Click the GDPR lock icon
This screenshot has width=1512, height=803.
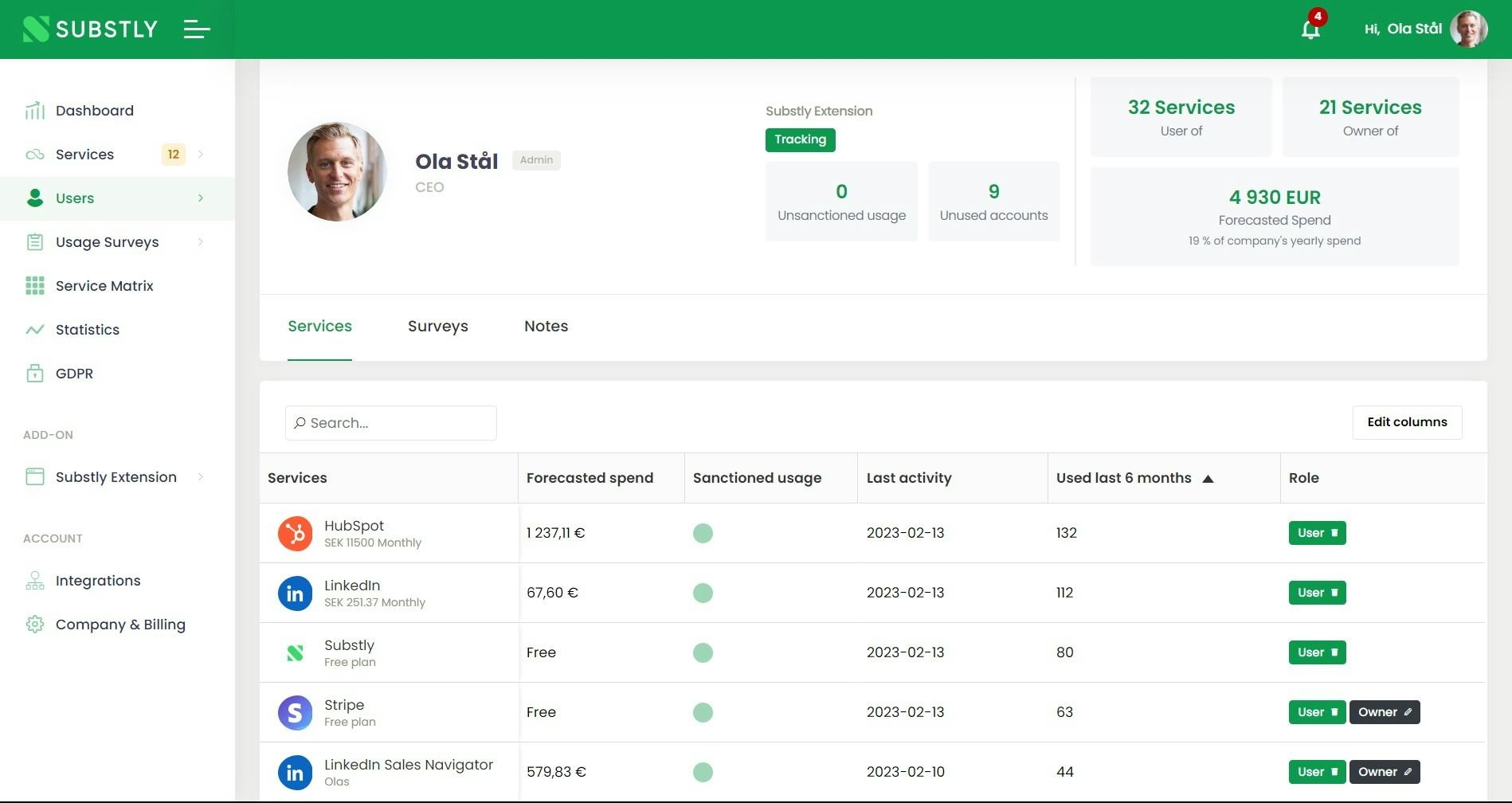point(35,374)
